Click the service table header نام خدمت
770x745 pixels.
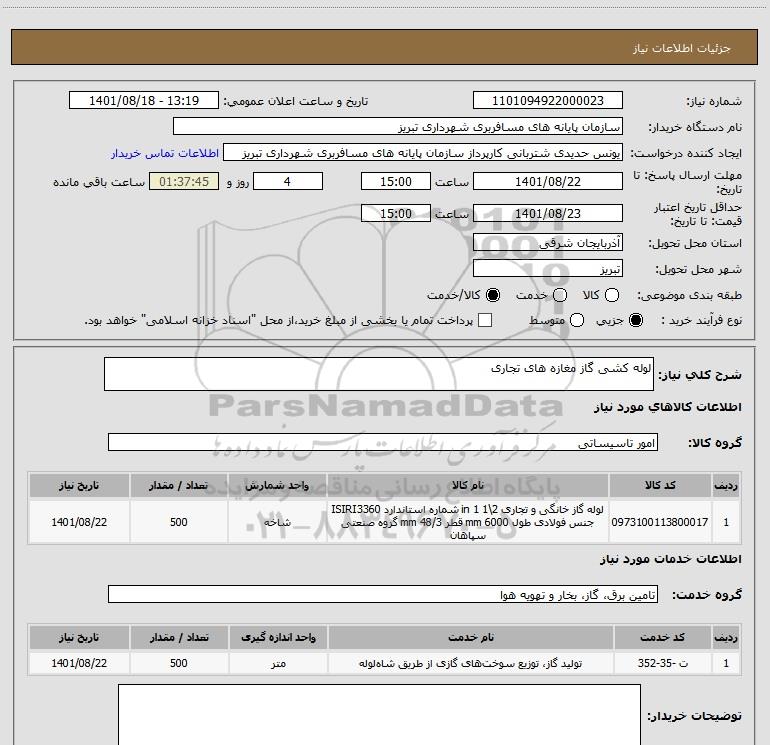click(470, 637)
